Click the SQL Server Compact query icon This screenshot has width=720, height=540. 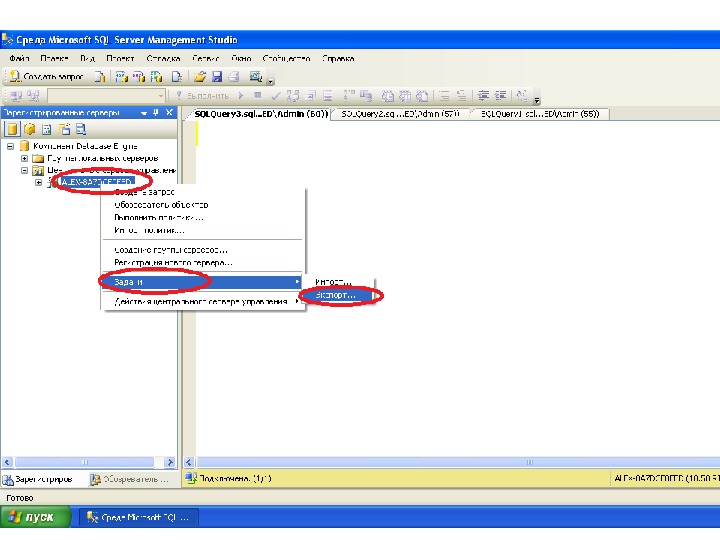(x=177, y=77)
